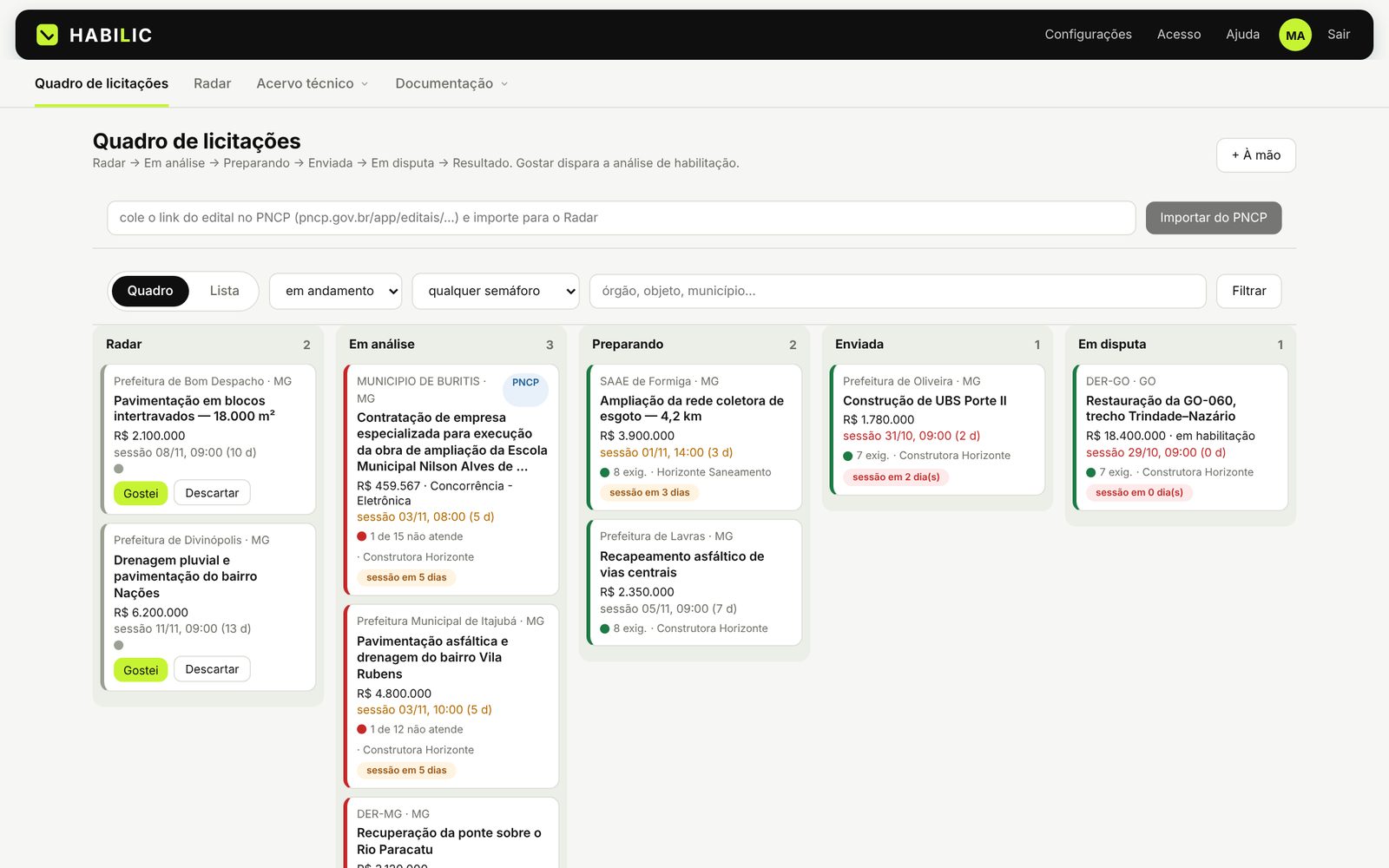Open the 'qualquer semáforo' dropdown

click(x=496, y=291)
